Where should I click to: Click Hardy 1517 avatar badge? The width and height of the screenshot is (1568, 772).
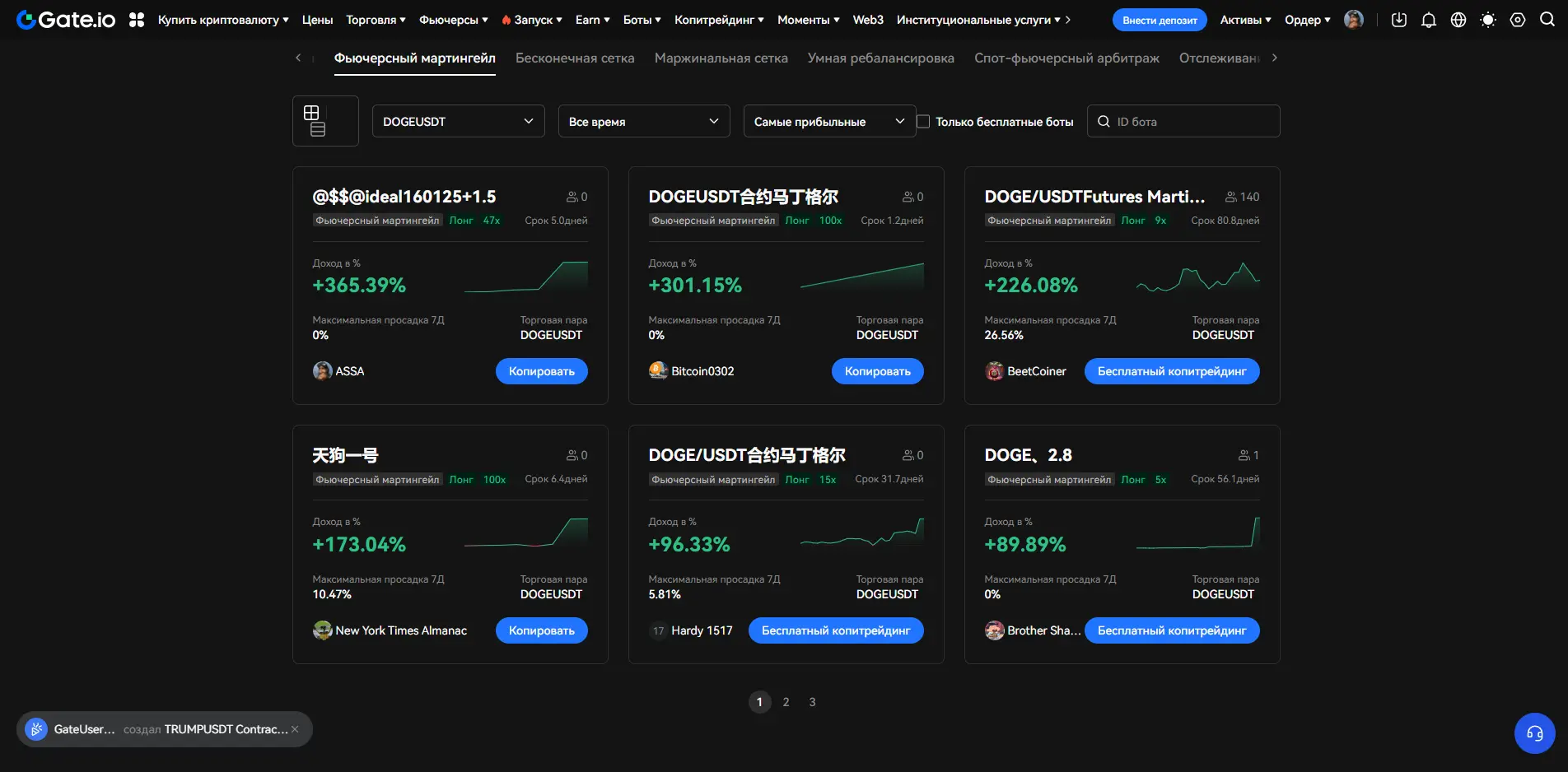(658, 630)
